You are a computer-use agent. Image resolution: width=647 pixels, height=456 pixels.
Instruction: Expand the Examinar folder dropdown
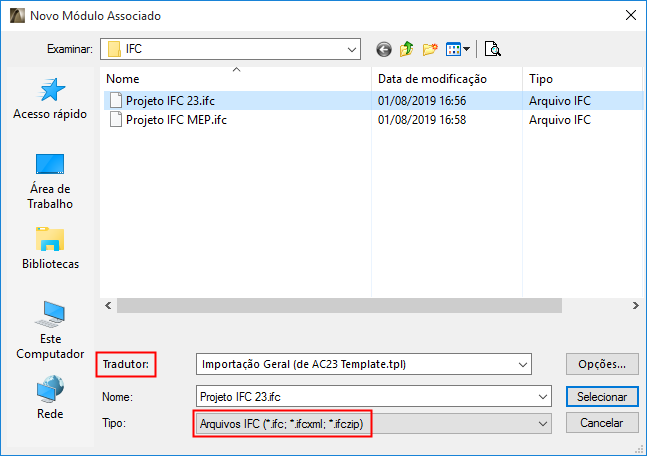click(352, 48)
